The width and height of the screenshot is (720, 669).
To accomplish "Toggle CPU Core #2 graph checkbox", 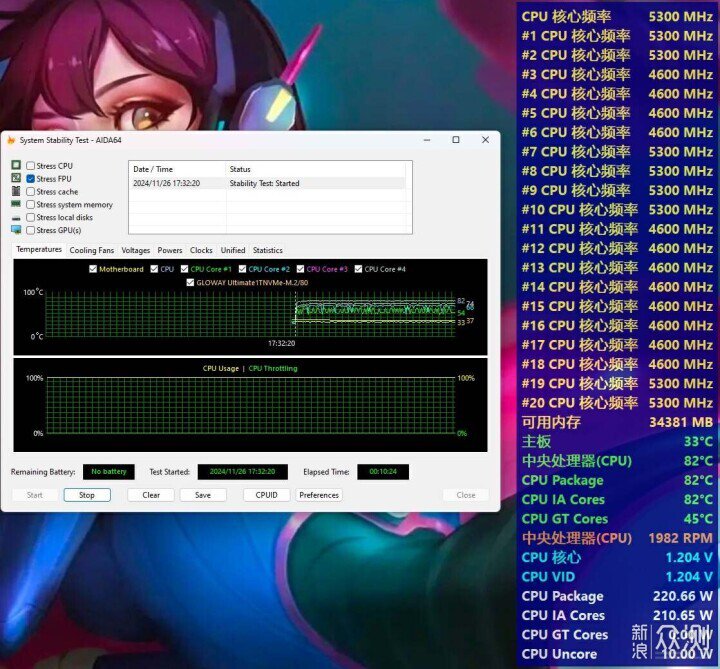I will (x=242, y=269).
